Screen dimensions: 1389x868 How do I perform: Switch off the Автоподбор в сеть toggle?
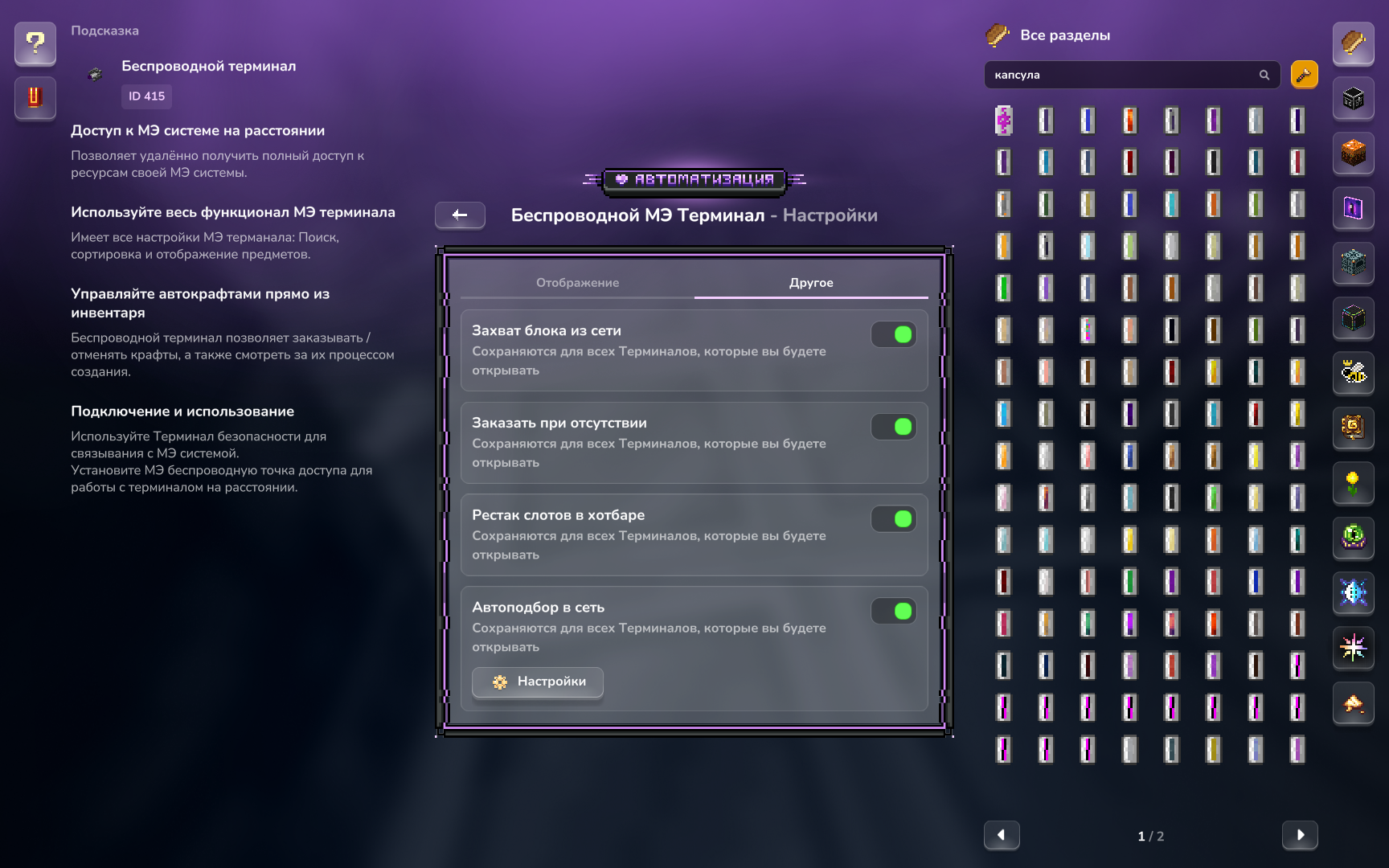point(894,612)
